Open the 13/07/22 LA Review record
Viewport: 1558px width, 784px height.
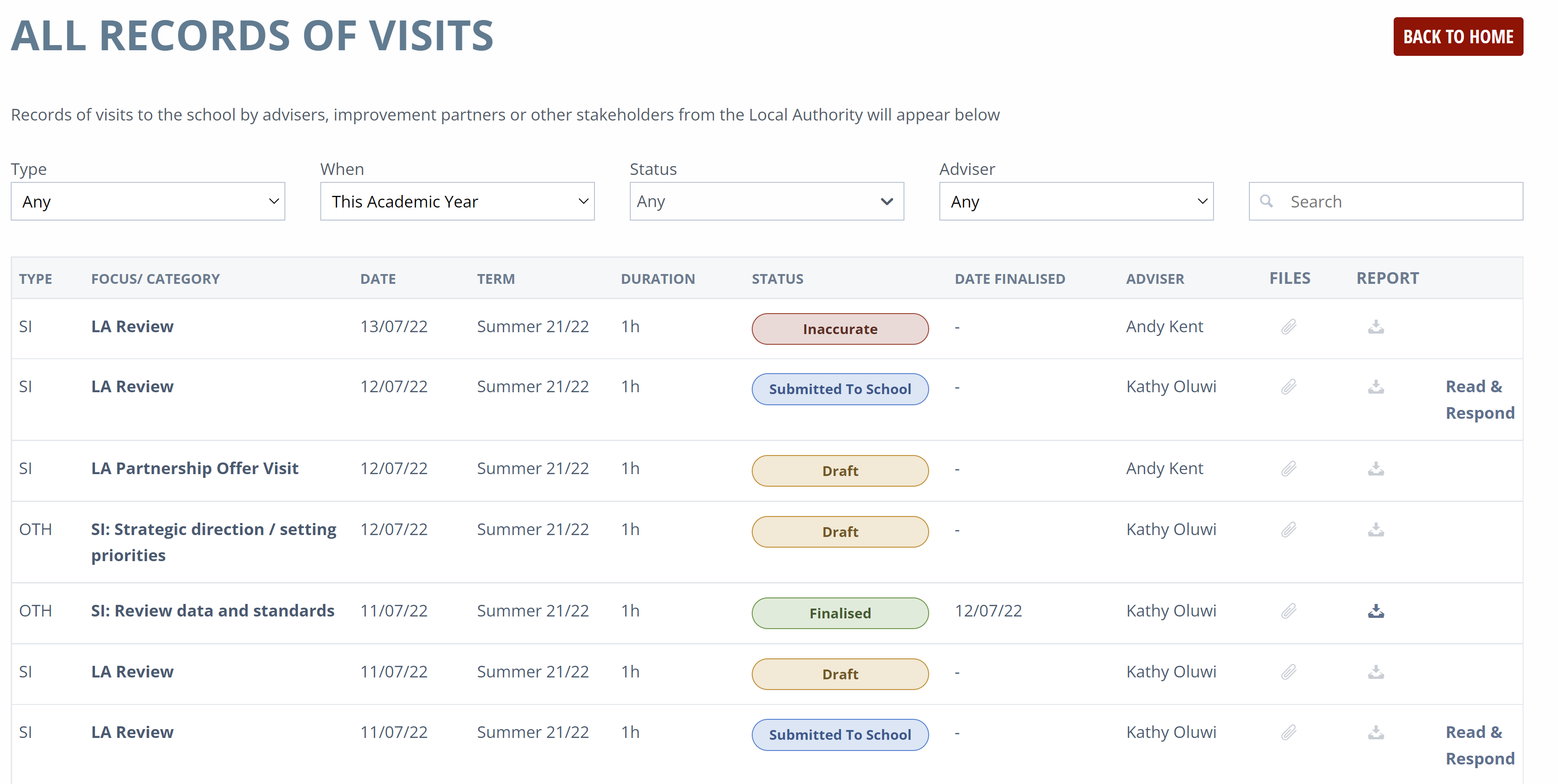click(x=132, y=327)
